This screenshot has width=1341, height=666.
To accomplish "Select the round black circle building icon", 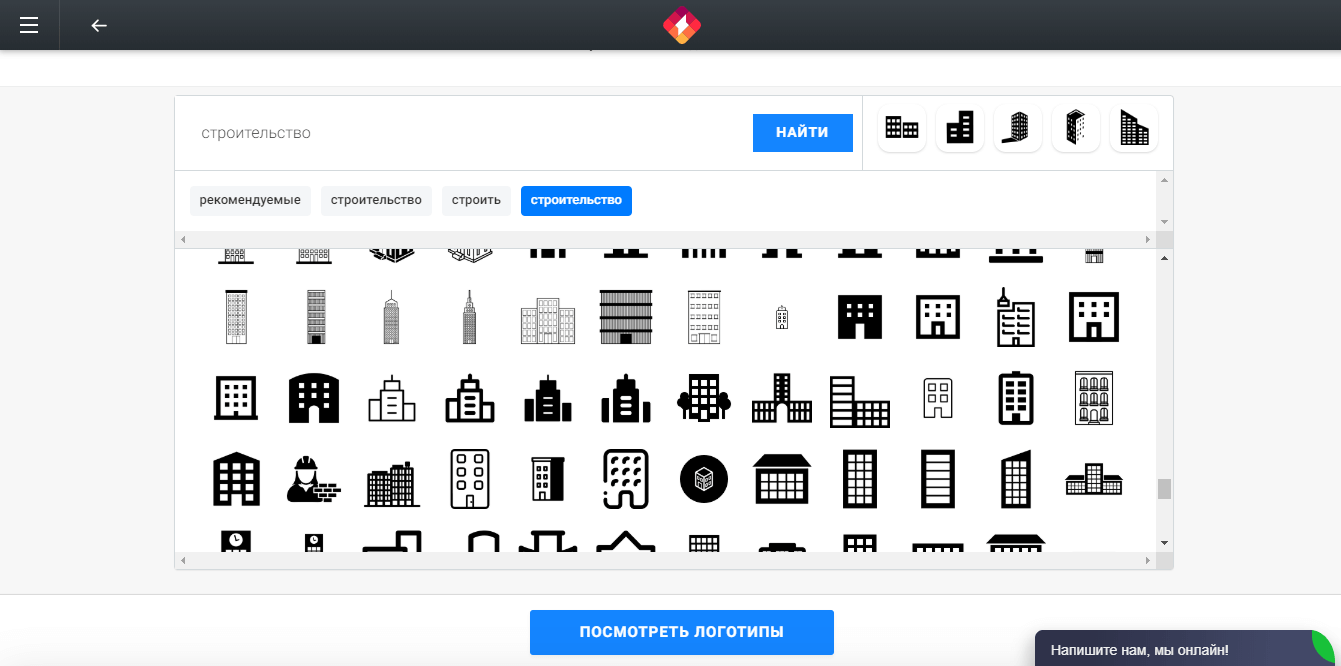I will (704, 479).
